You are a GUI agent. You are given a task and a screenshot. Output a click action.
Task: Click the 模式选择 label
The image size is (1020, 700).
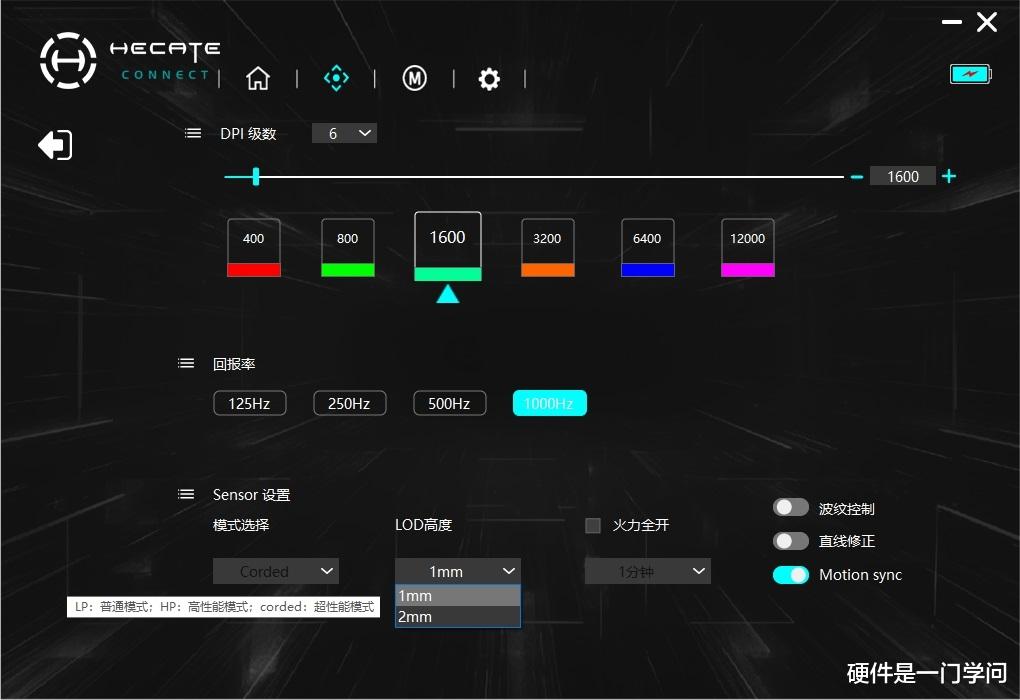(x=241, y=525)
